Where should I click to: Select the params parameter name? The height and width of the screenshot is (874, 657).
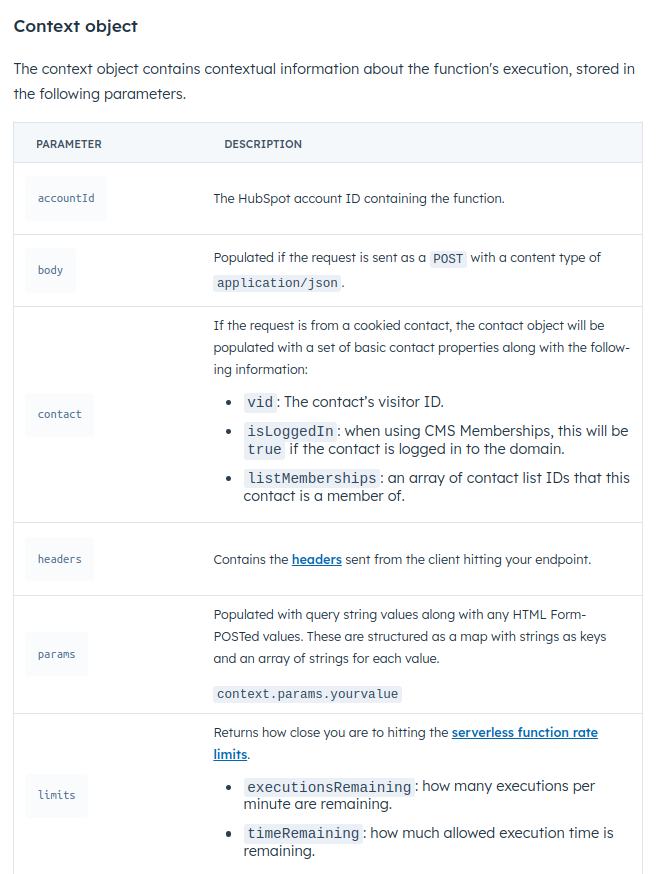[x=56, y=654]
